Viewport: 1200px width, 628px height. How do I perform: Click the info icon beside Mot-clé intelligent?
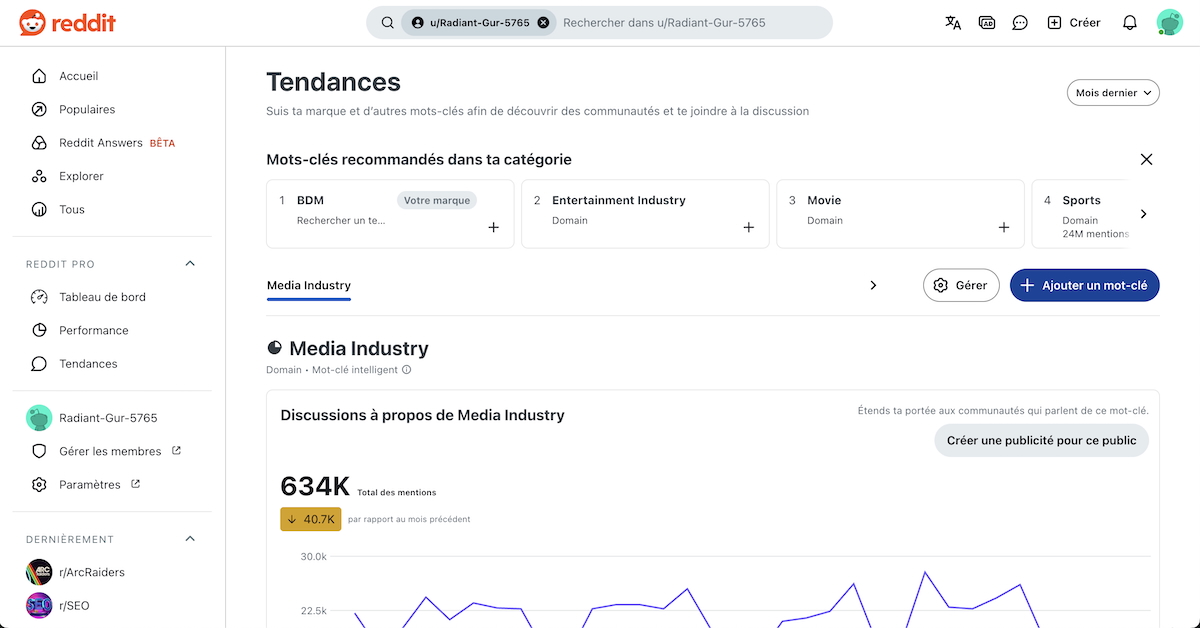[x=406, y=370]
